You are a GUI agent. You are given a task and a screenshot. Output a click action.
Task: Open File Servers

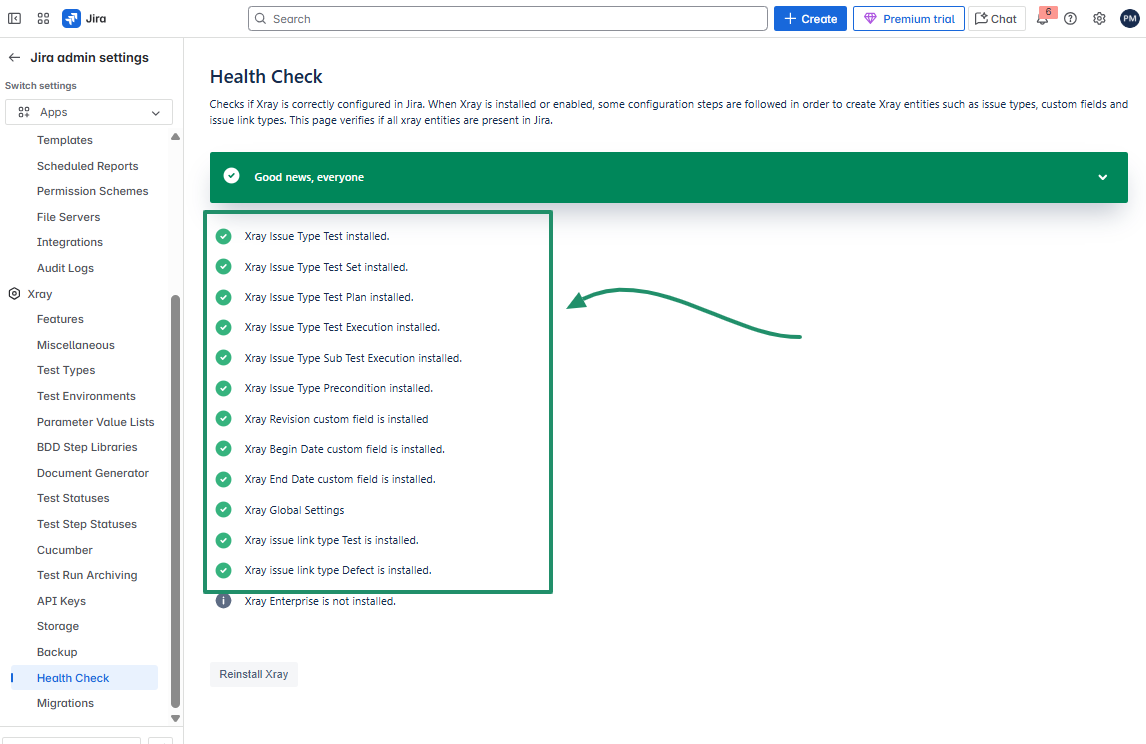pos(69,217)
